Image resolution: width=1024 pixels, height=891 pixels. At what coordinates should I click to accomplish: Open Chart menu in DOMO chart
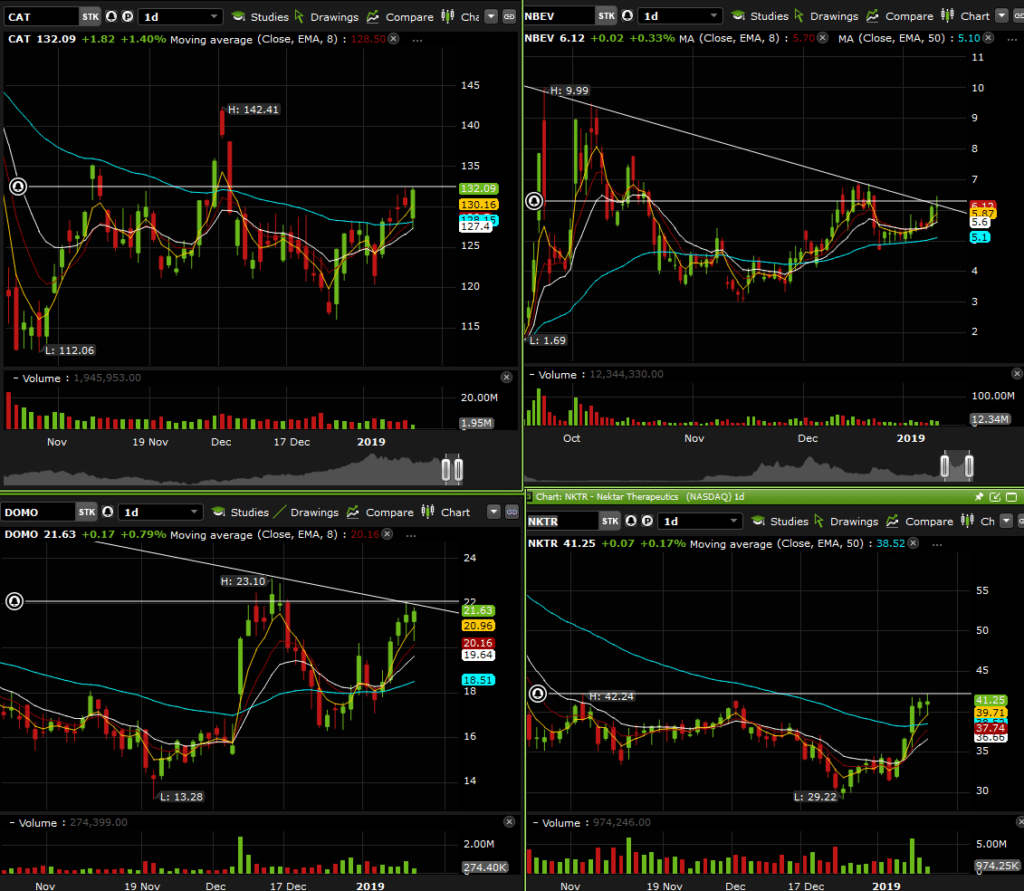pos(446,511)
